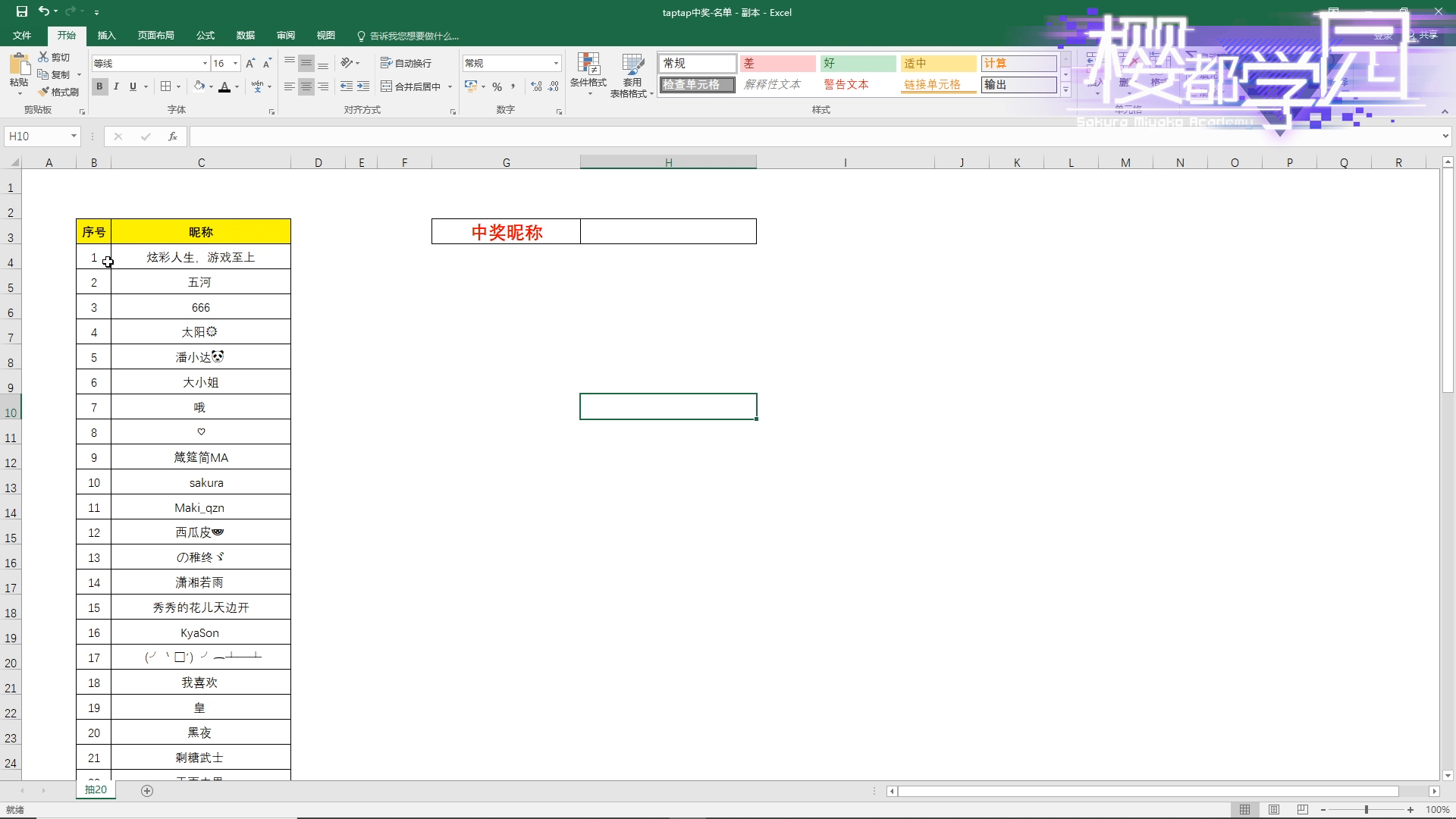1456x819 pixels.
Task: Open the 插入 ribbon tab
Action: pyautogui.click(x=108, y=36)
